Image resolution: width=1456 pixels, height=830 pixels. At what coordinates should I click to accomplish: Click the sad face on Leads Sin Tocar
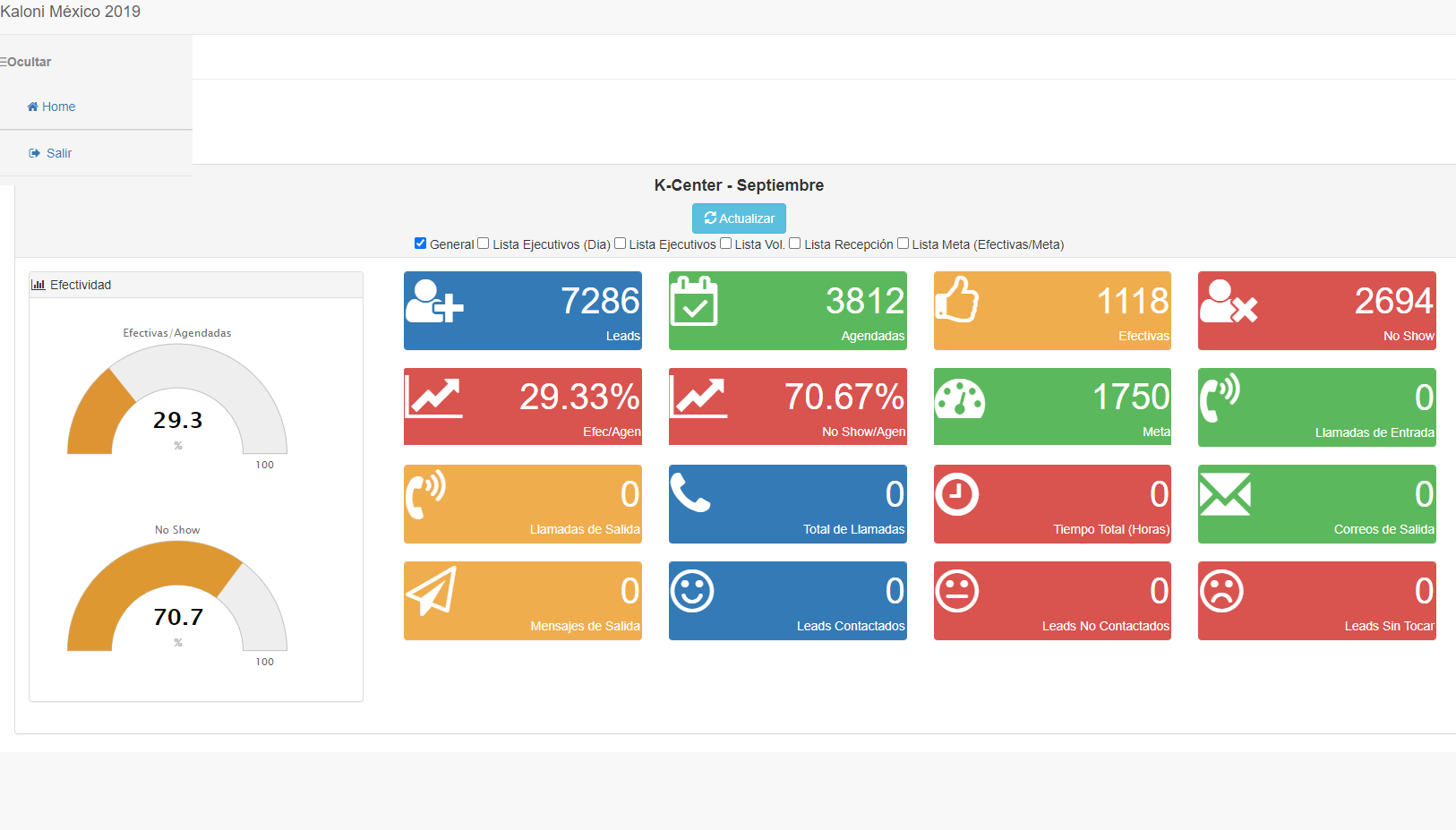coord(1221,591)
